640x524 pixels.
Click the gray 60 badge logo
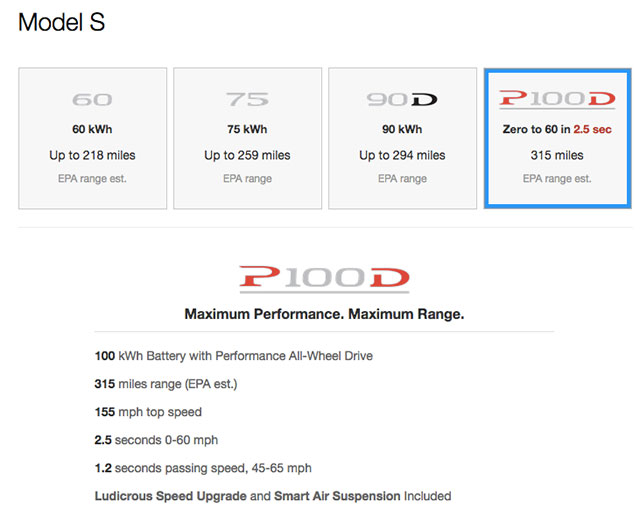(92, 100)
